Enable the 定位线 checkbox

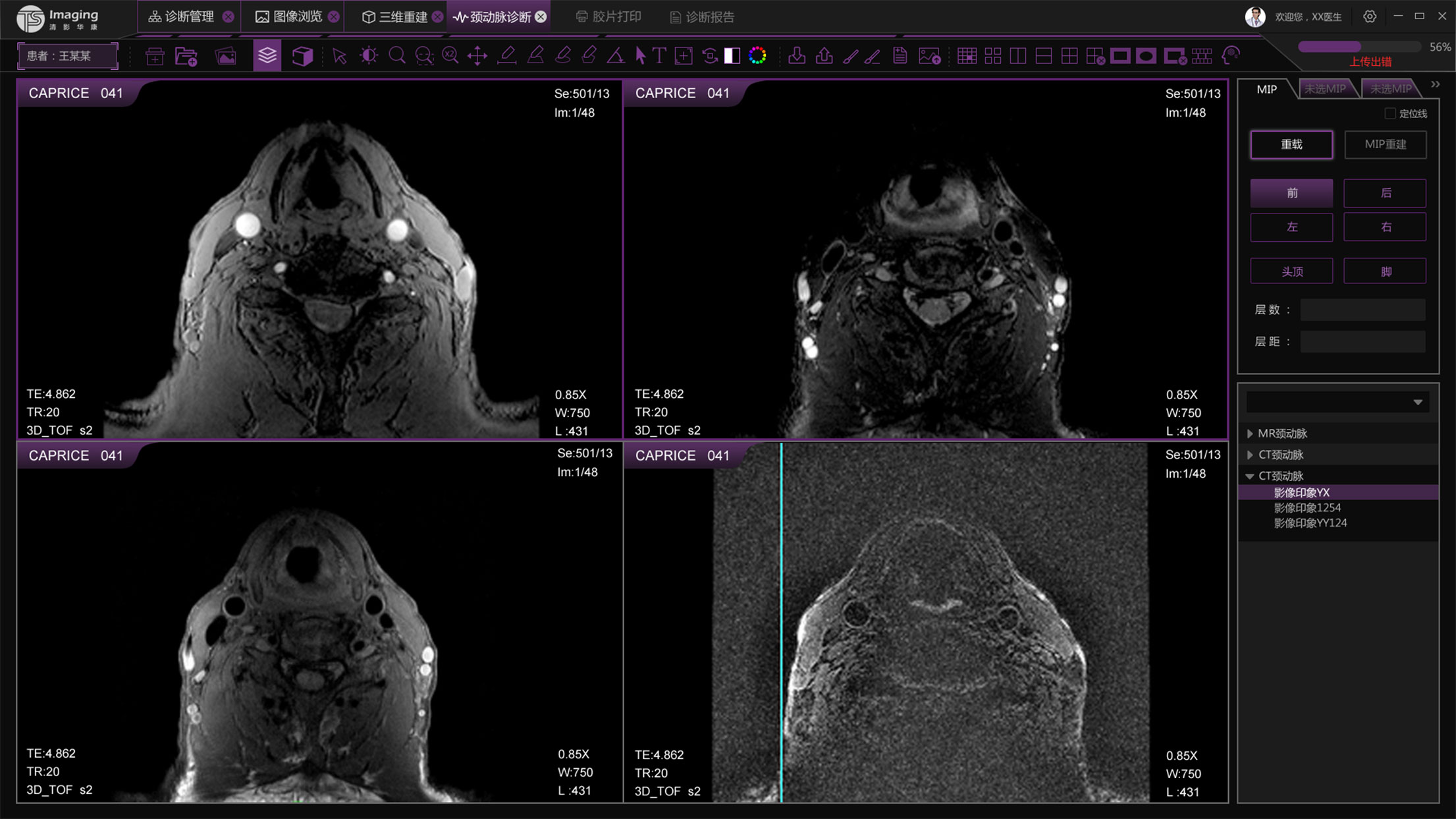pyautogui.click(x=1389, y=113)
